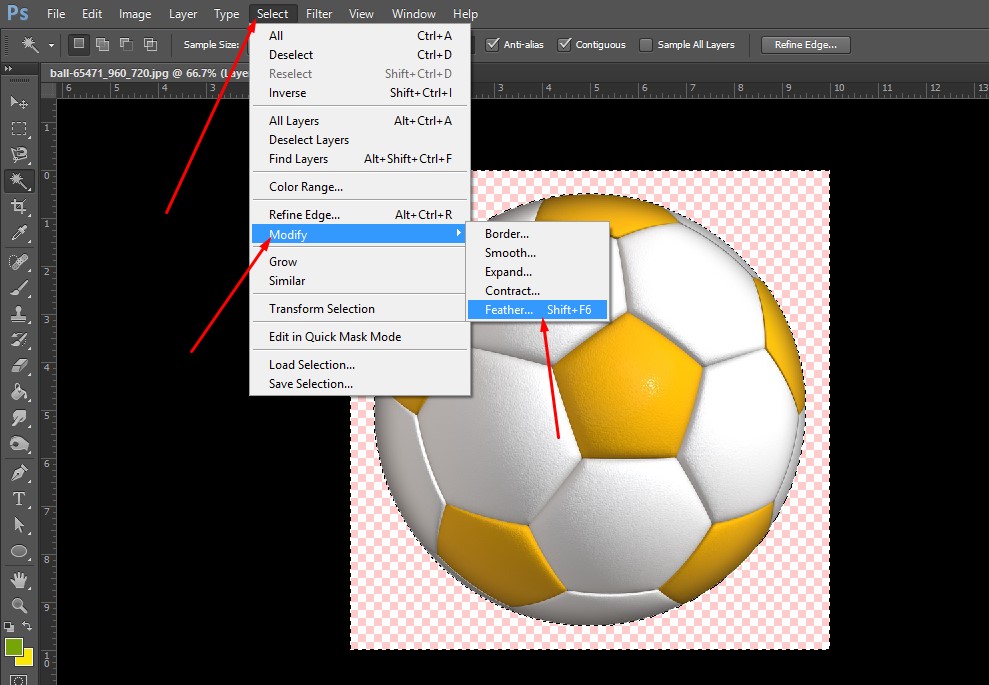Image resolution: width=989 pixels, height=685 pixels.
Task: Select the Eyedropper tool
Action: pos(19,233)
